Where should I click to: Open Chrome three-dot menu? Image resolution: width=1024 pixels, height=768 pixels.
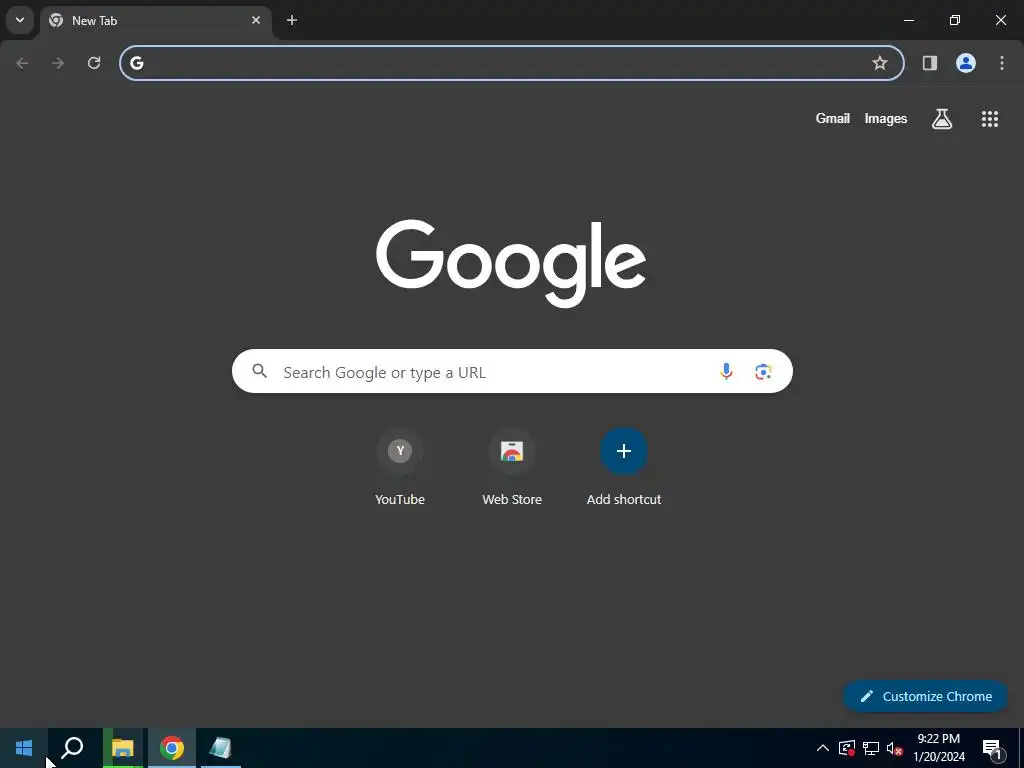[1002, 63]
